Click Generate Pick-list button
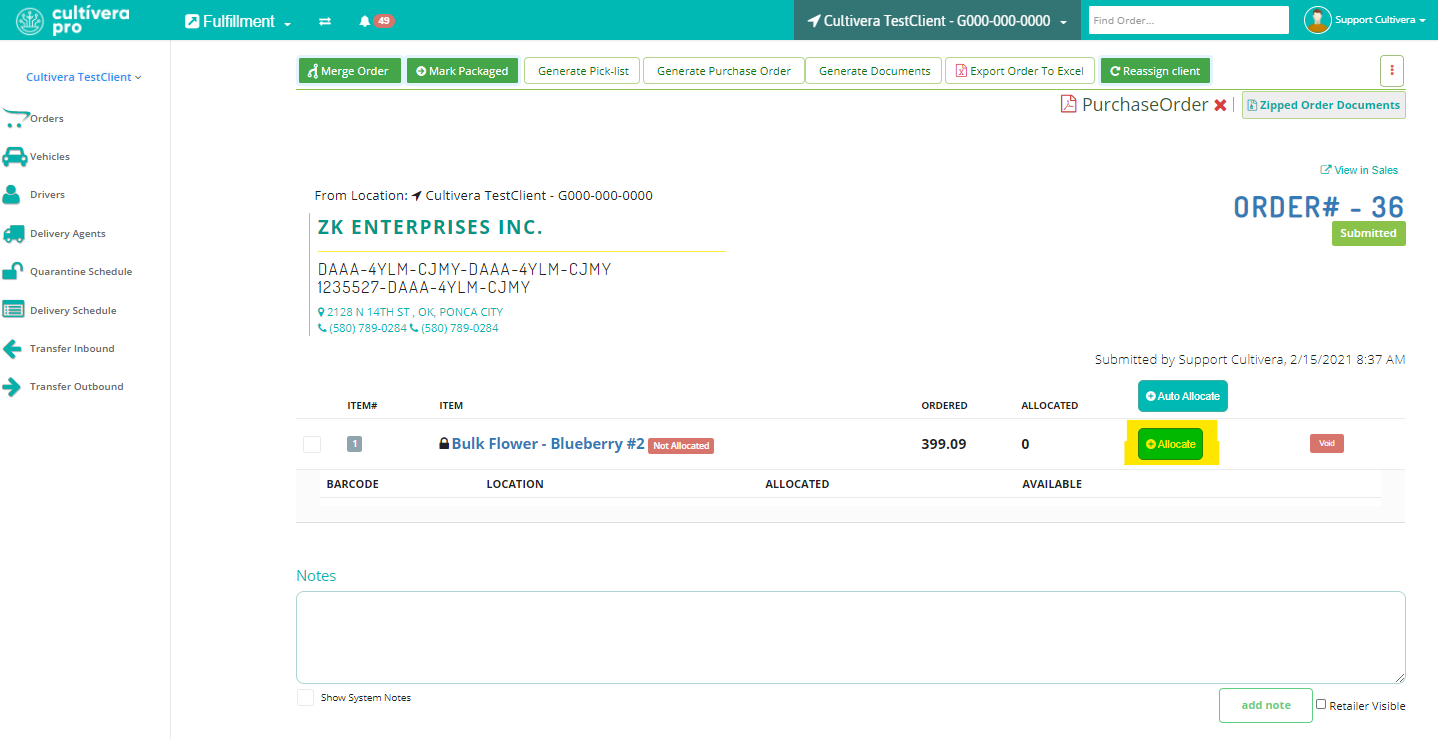1438x739 pixels. point(583,71)
